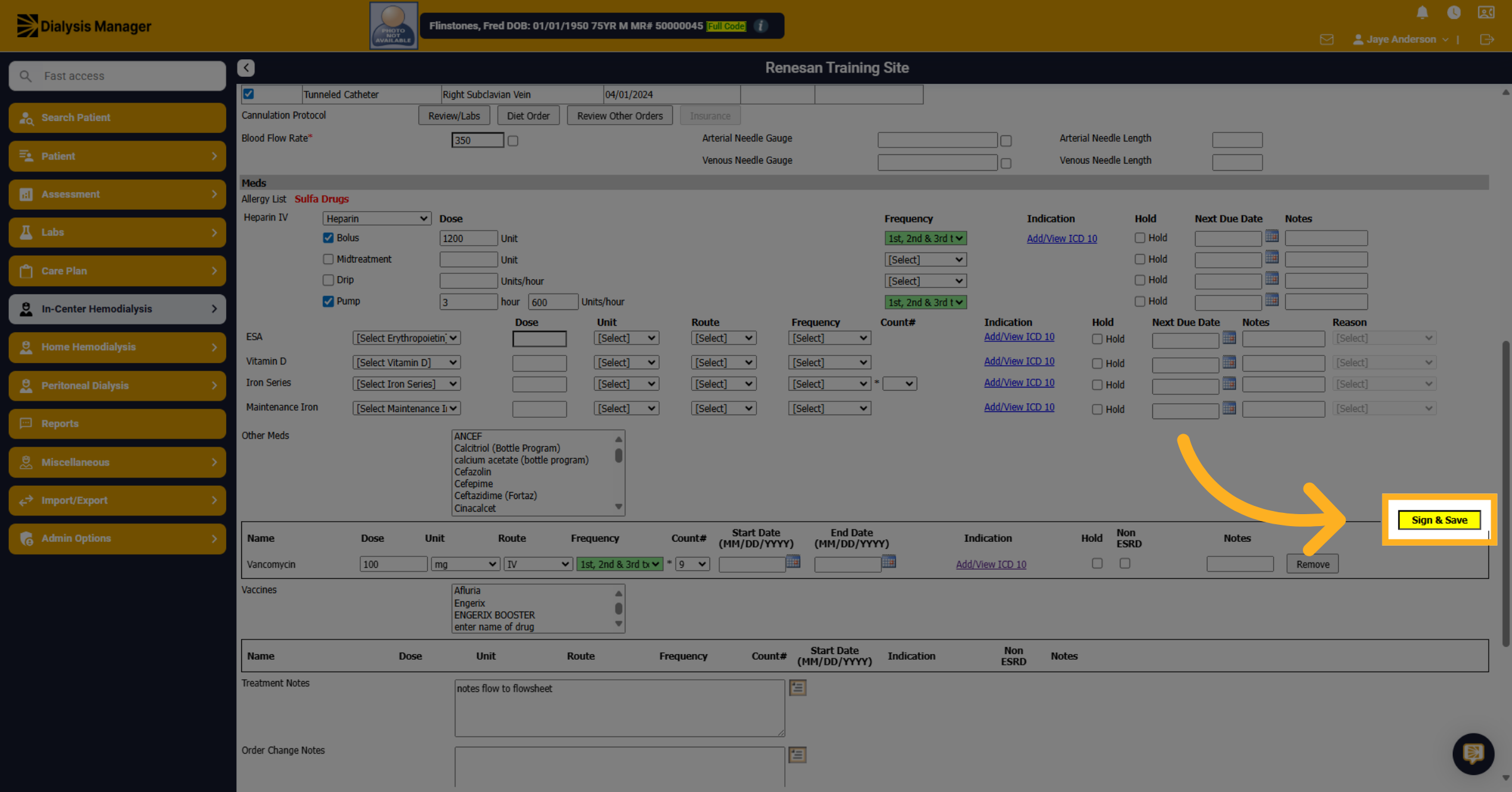The height and width of the screenshot is (792, 1512).
Task: Open the Reports sidebar item
Action: tap(117, 423)
